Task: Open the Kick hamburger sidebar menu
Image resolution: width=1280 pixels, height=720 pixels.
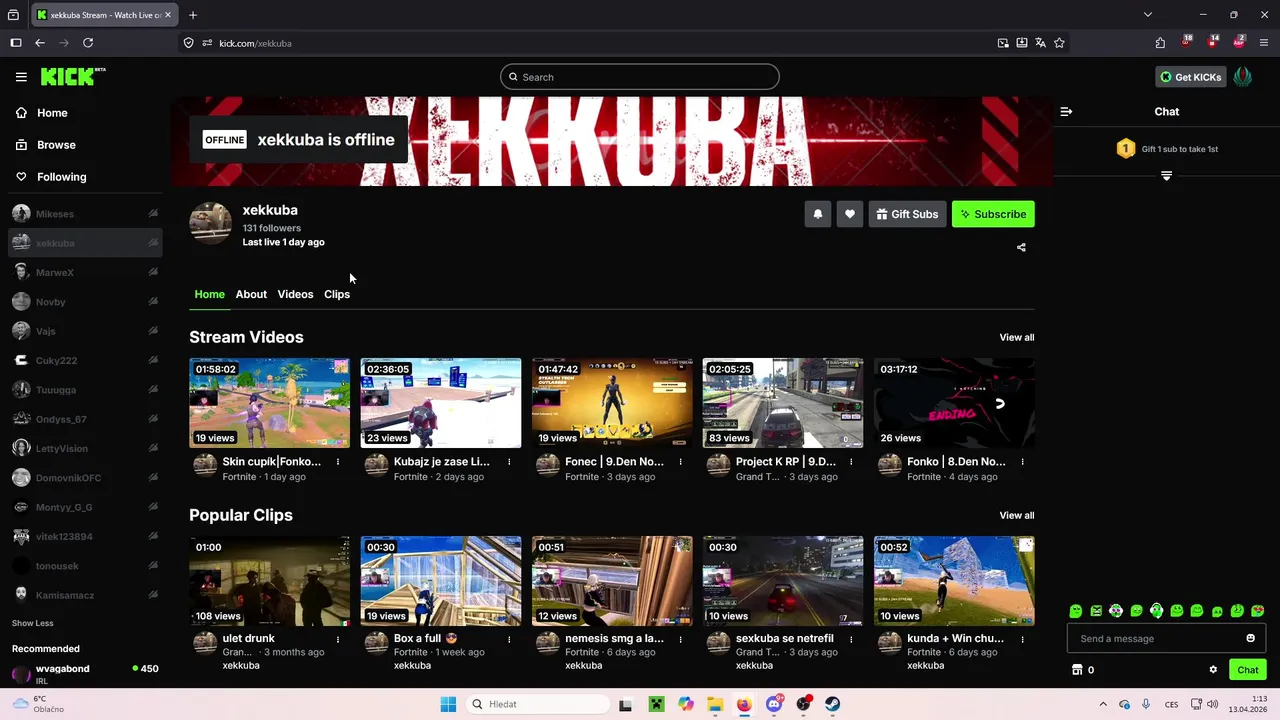Action: (21, 77)
